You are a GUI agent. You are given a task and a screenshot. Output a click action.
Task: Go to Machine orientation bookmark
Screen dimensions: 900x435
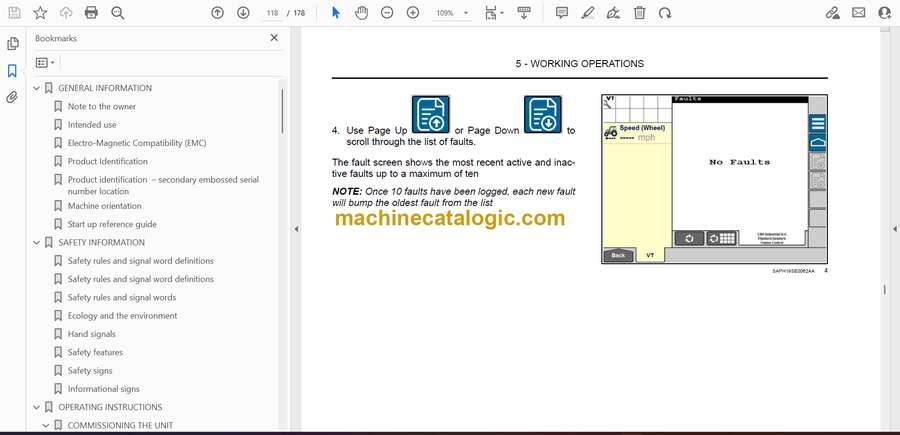coord(104,206)
